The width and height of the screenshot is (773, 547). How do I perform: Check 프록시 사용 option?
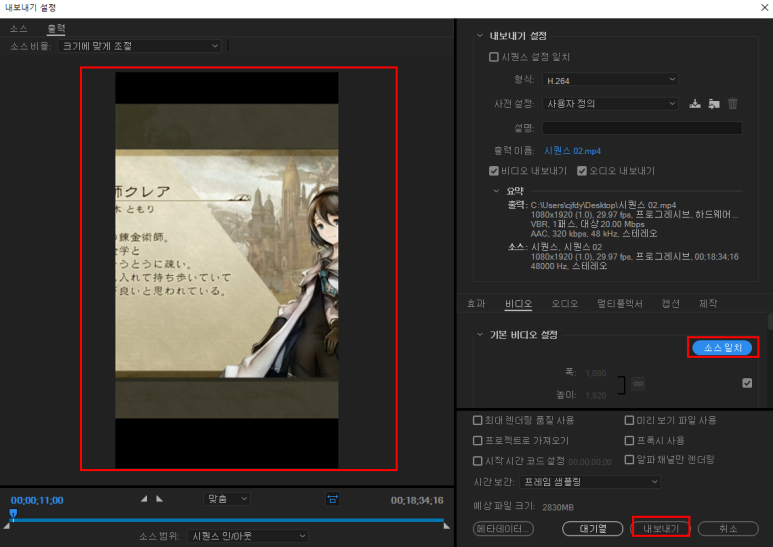click(x=629, y=441)
